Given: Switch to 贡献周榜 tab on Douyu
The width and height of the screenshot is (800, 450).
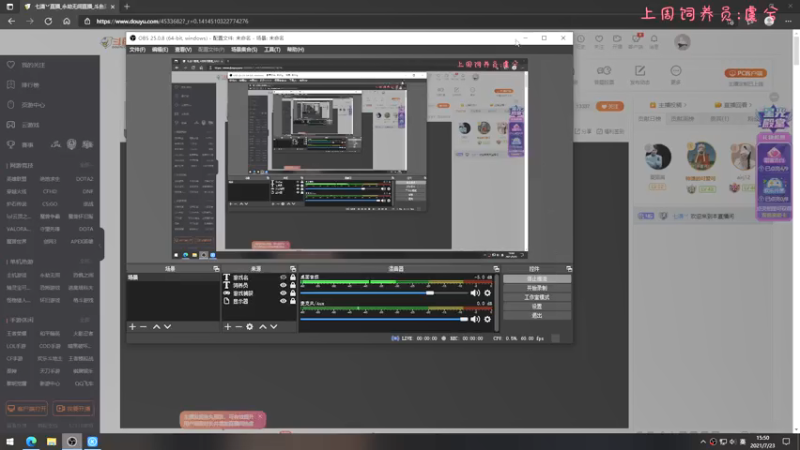Looking at the screenshot, I should point(682,119).
